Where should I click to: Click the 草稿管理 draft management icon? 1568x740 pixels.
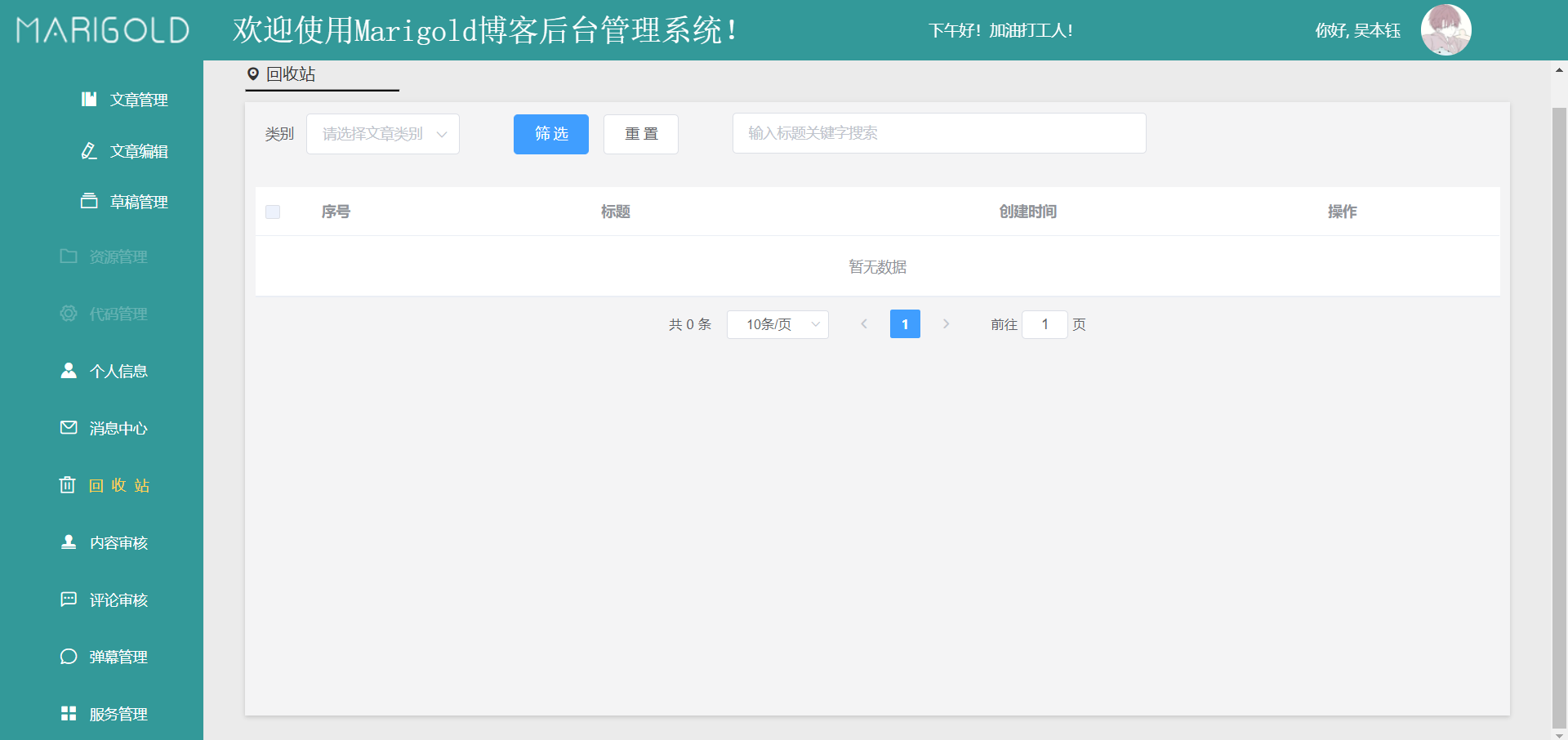click(x=90, y=200)
